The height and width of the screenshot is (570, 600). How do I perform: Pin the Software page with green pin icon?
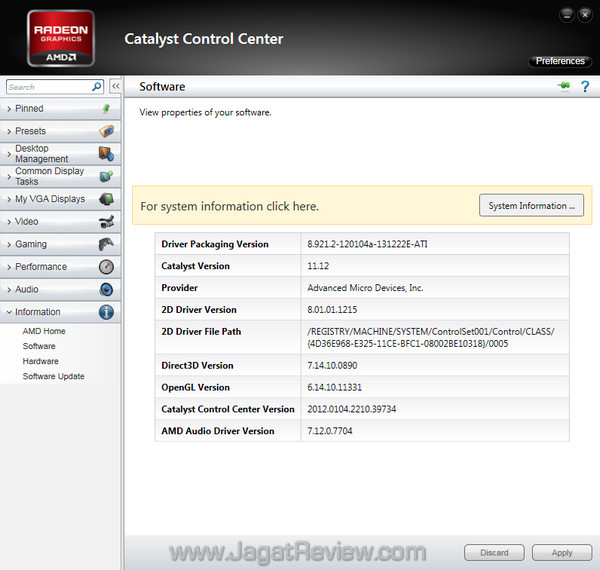point(564,86)
